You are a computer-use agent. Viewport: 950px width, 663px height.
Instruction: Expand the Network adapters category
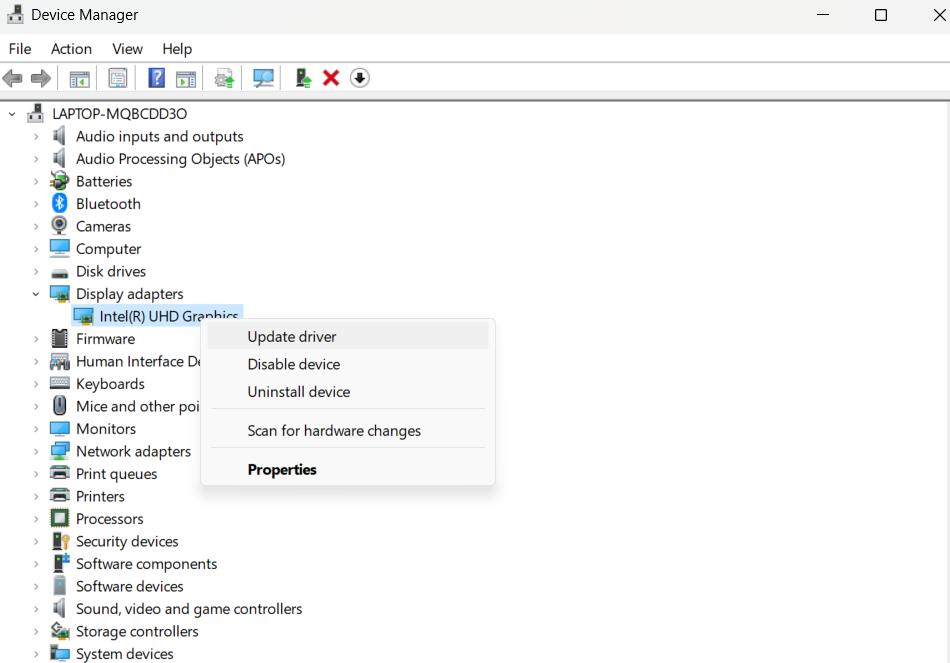pyautogui.click(x=36, y=452)
